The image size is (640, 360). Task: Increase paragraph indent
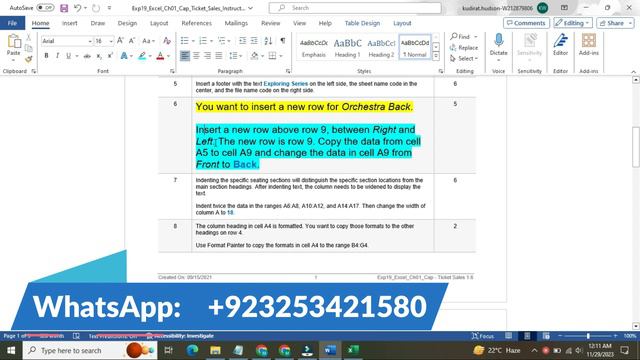tap(254, 41)
